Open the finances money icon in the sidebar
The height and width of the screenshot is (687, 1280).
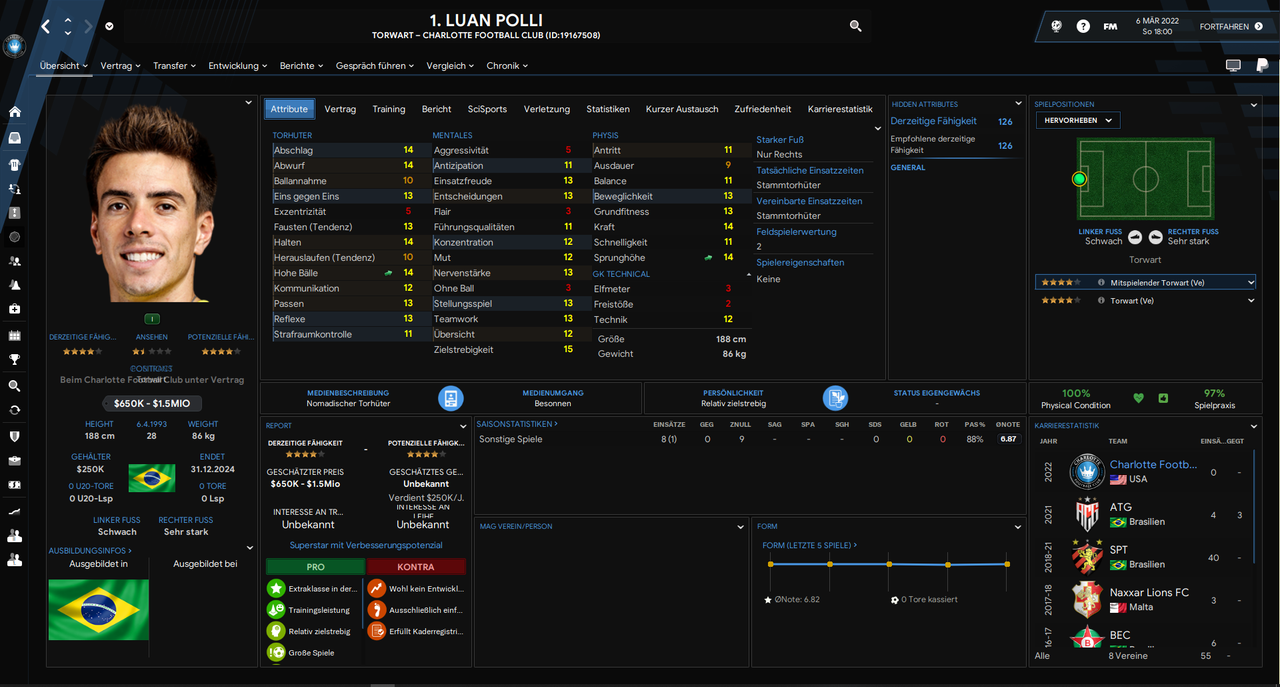click(x=14, y=486)
